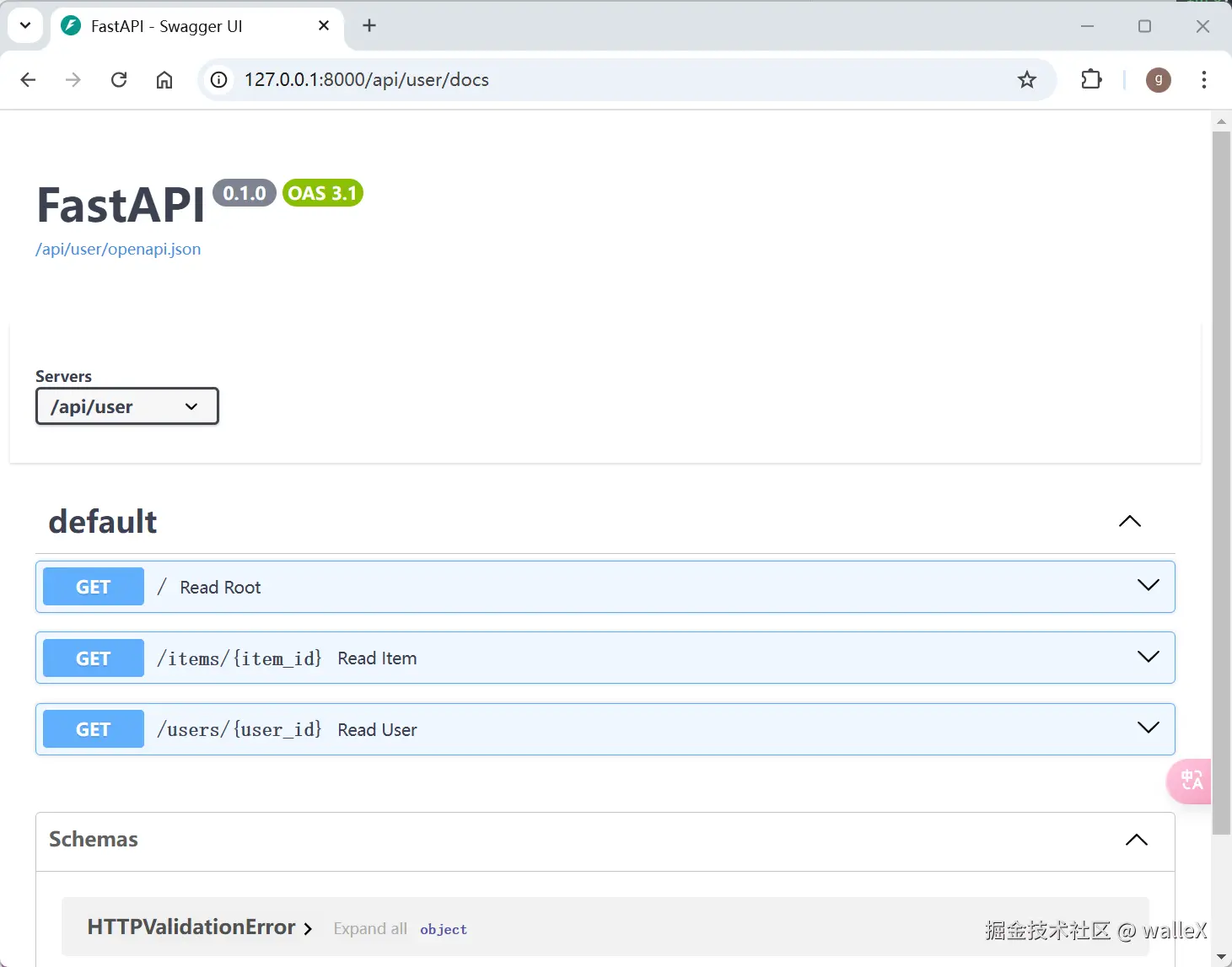Screen dimensions: 1232x967
Task: Open the Chrome profile avatar
Action: (1159, 80)
